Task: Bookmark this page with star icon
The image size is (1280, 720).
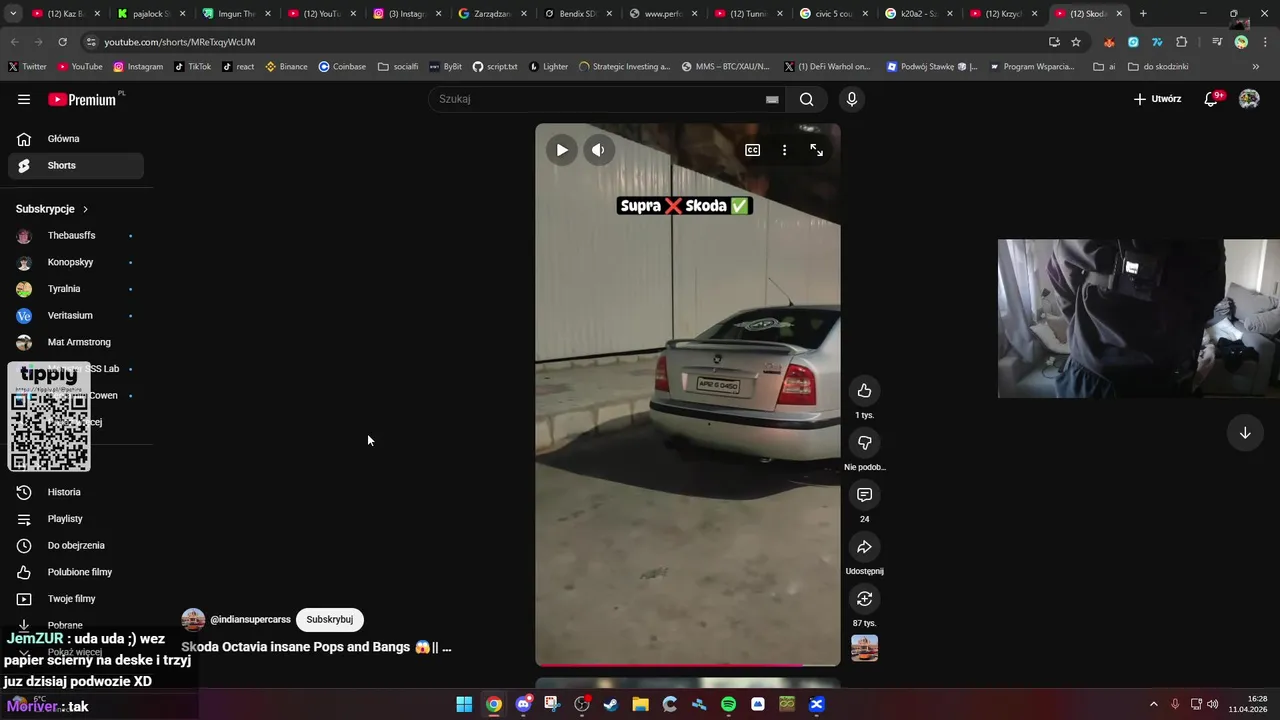Action: [1076, 42]
